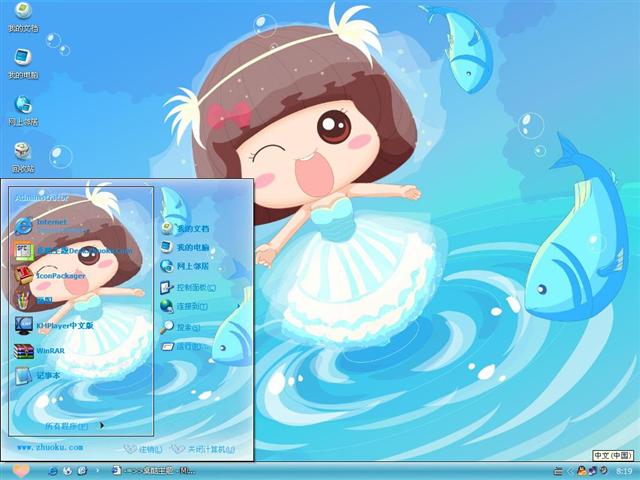Launch KMPlayer中文版 from Start menu
The height and width of the screenshot is (480, 640).
[x=54, y=325]
